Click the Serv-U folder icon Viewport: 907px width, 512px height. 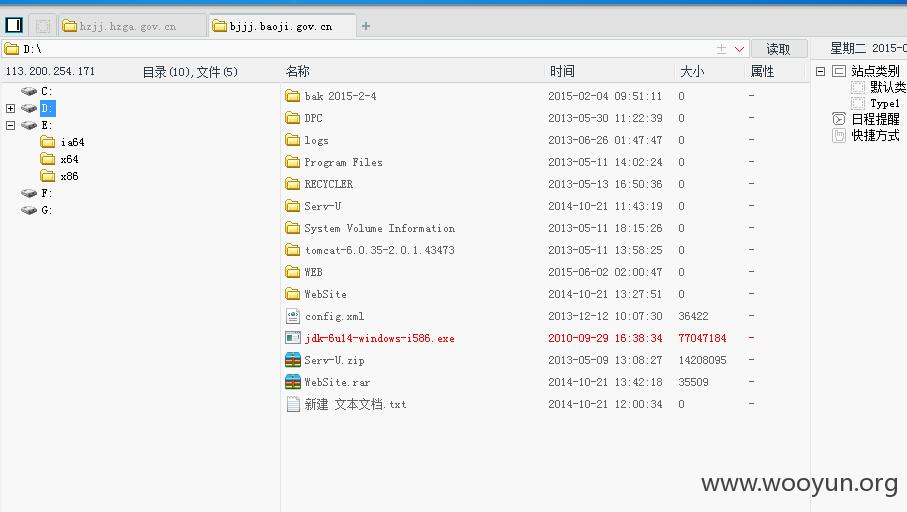293,205
